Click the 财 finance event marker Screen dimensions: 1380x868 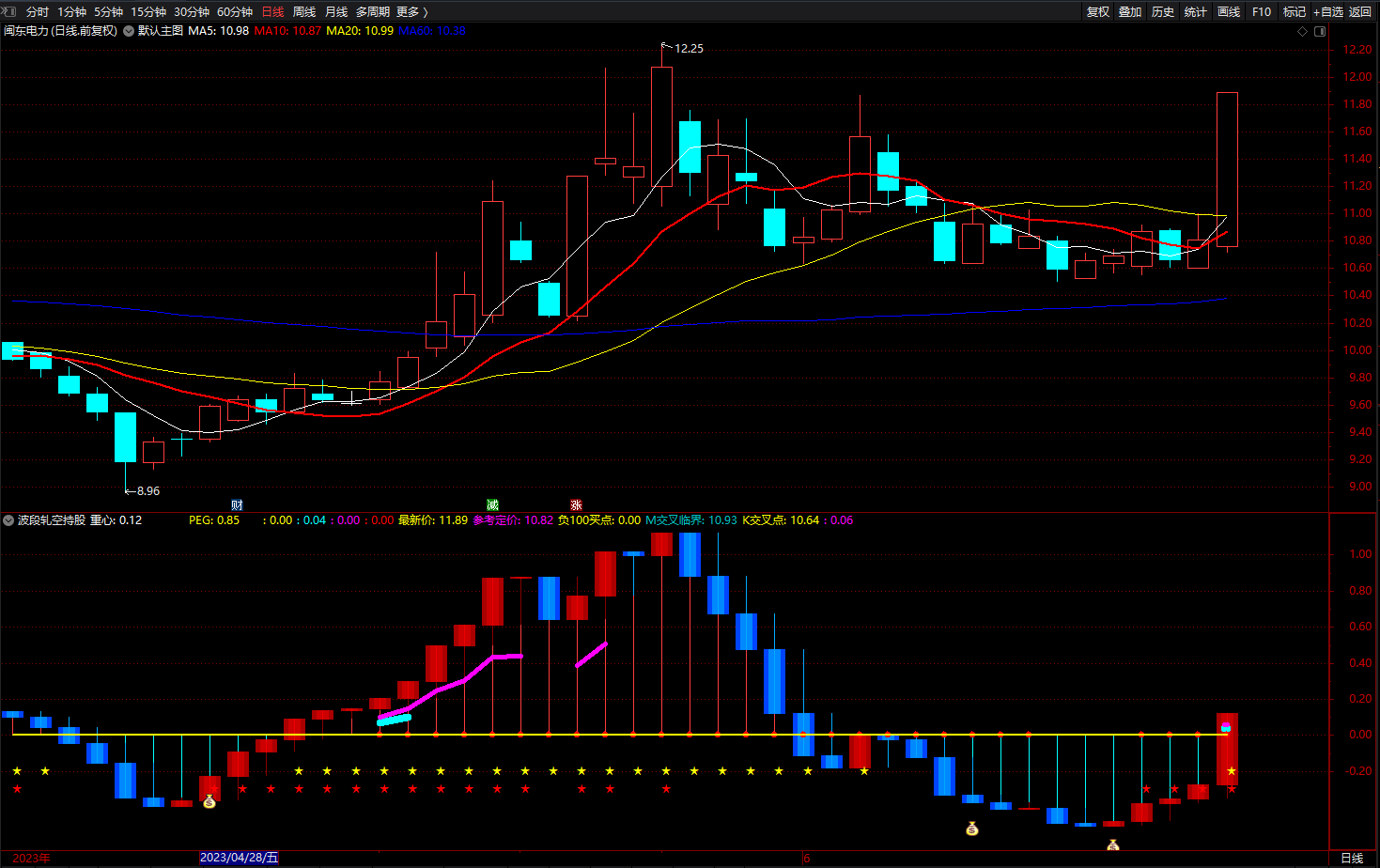[x=237, y=505]
